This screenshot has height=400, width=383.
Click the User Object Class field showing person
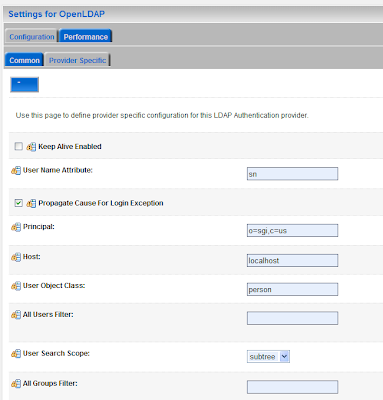(292, 289)
